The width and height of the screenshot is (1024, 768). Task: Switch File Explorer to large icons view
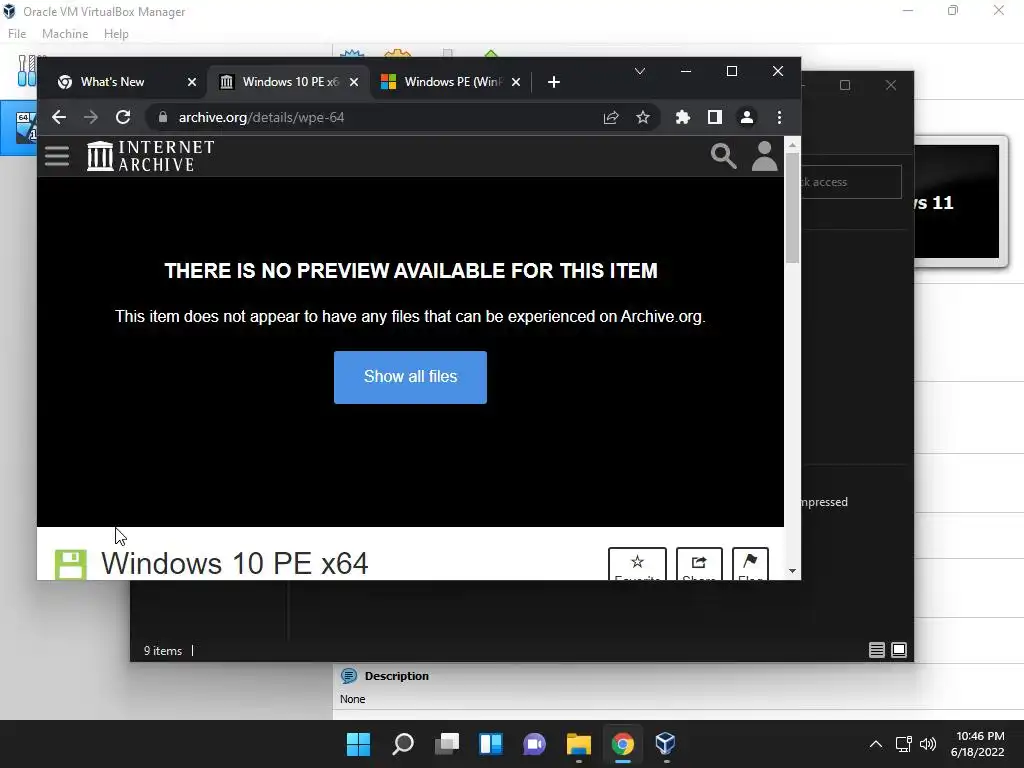899,650
